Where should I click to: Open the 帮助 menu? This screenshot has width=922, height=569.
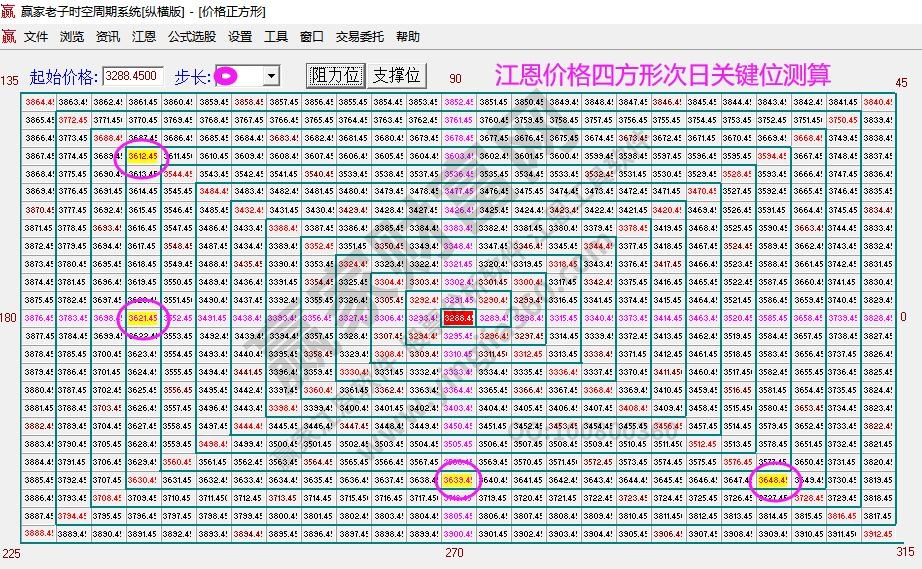tap(408, 37)
